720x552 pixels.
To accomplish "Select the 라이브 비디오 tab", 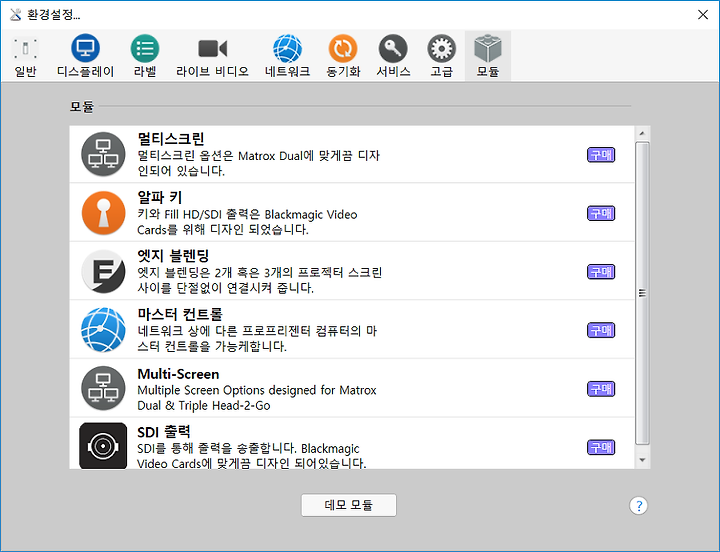I will [213, 56].
